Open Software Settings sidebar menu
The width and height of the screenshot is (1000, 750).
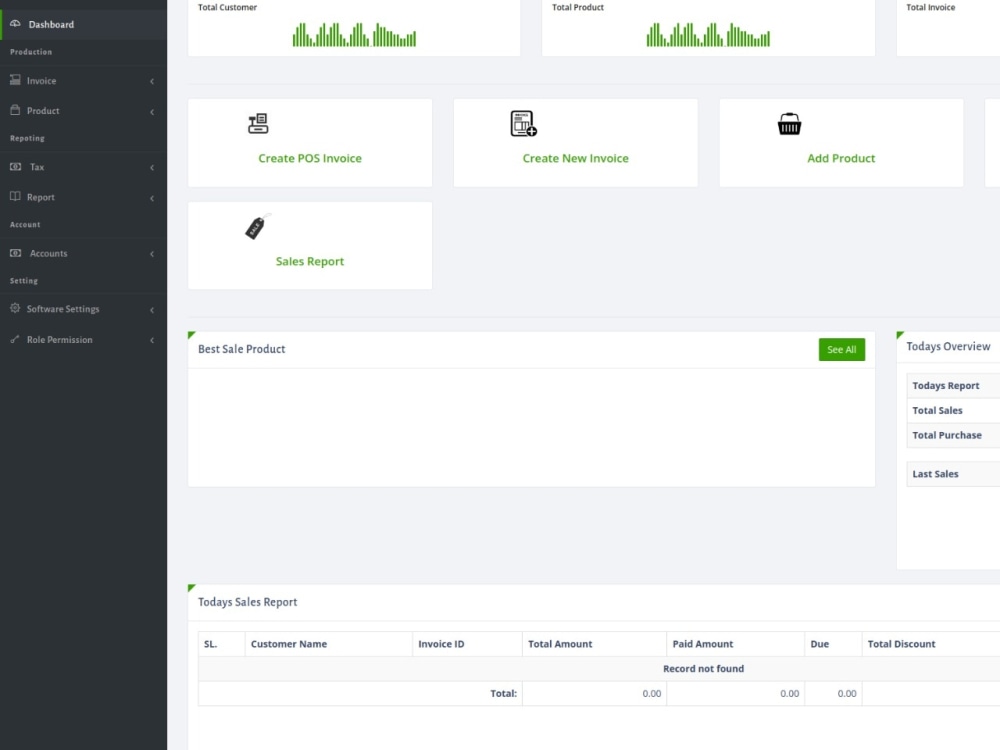pos(84,309)
